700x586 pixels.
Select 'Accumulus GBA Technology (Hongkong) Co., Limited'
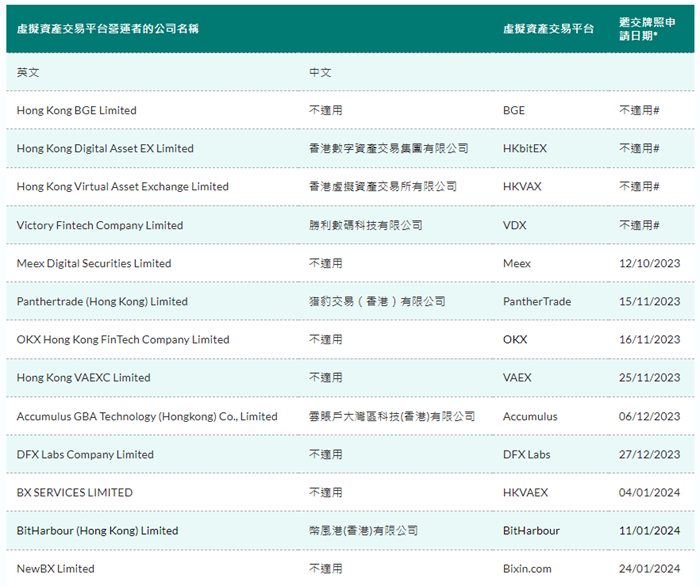tap(147, 416)
